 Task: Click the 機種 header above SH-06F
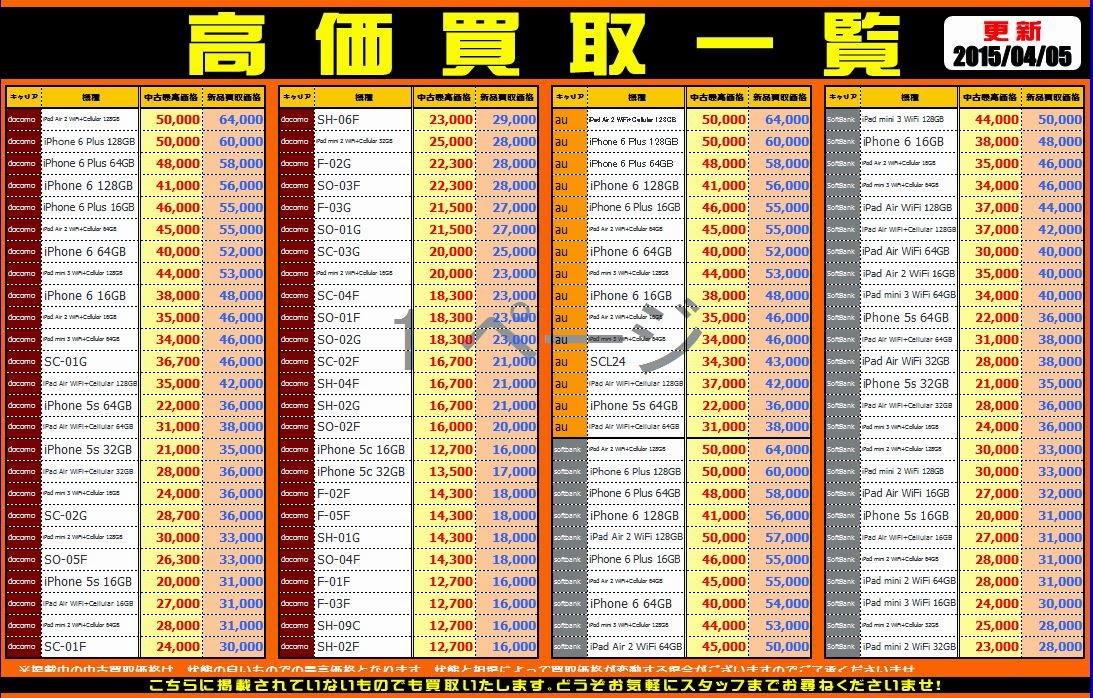(x=363, y=98)
